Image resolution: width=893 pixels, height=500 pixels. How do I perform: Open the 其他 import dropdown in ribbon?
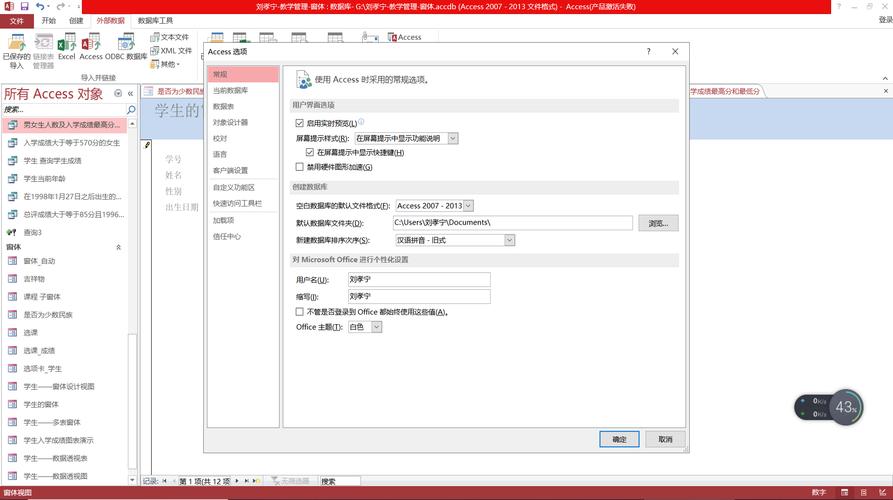tap(165, 64)
